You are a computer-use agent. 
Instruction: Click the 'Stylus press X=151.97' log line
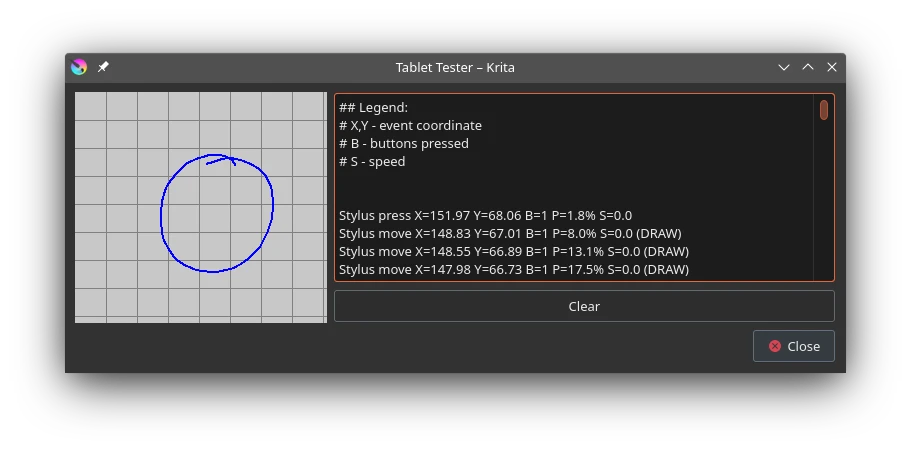[485, 215]
